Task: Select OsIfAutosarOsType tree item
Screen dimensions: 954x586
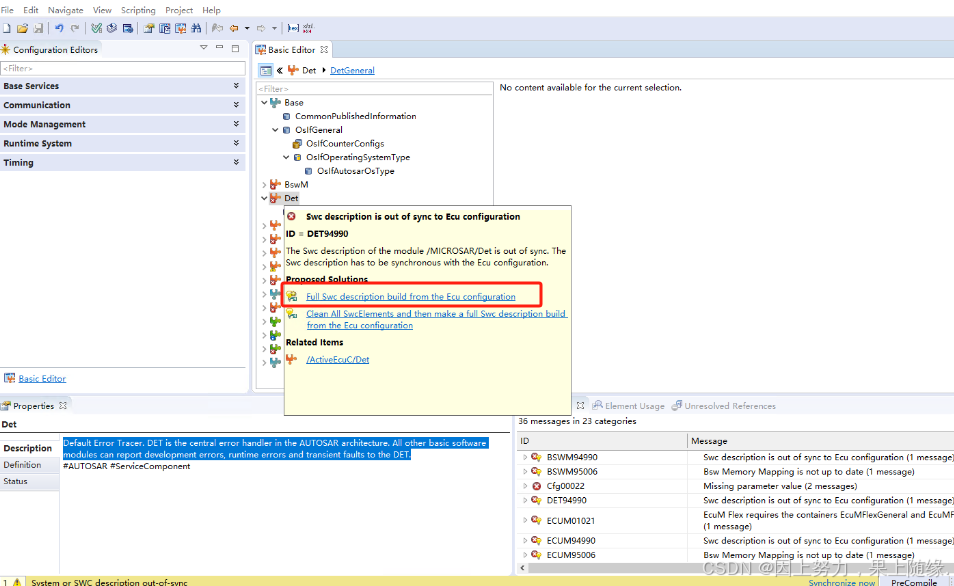Action: click(x=355, y=171)
